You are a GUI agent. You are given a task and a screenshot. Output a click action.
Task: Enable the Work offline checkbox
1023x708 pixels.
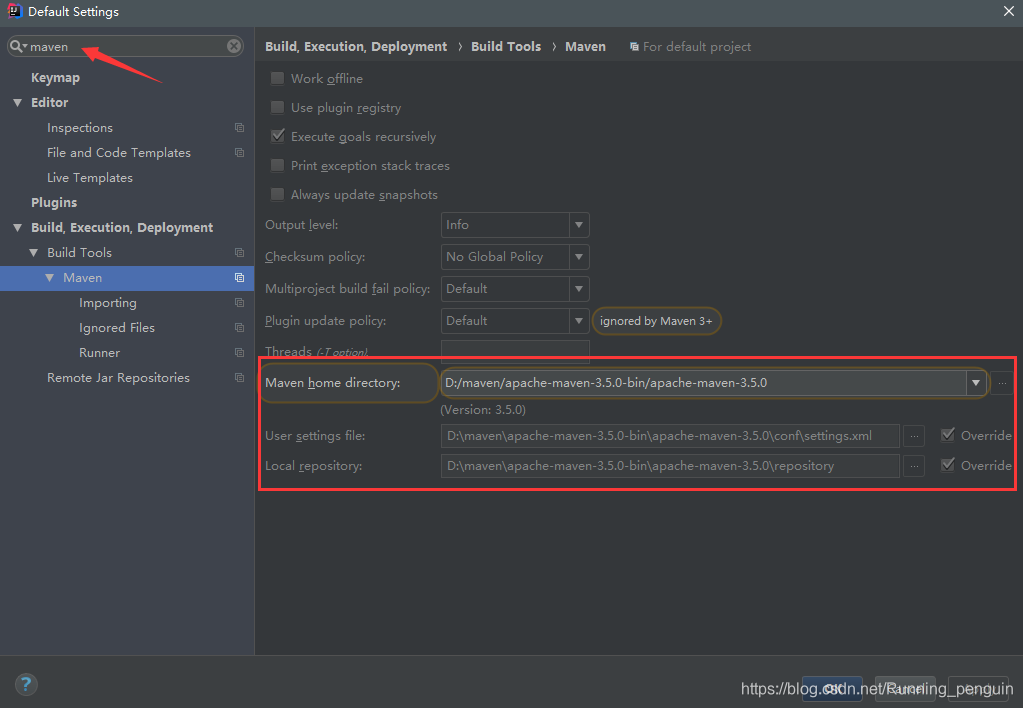coord(277,78)
